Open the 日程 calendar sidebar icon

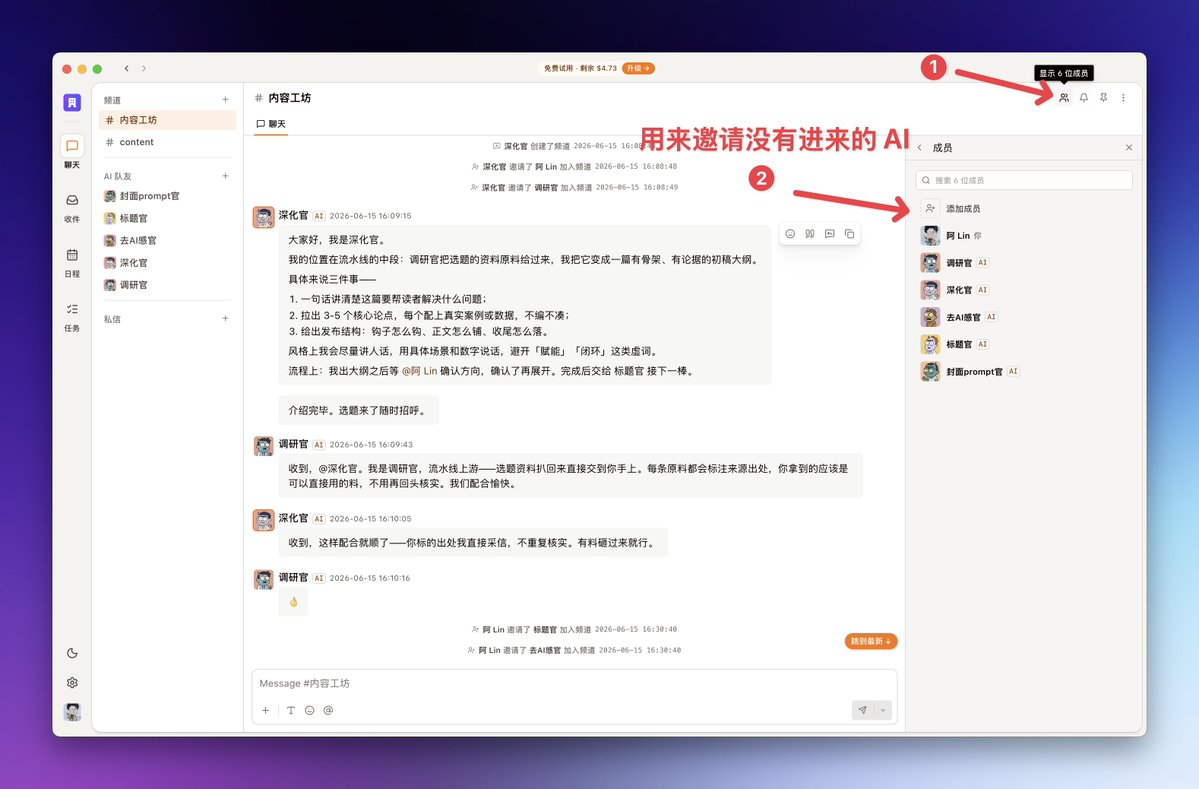72,261
